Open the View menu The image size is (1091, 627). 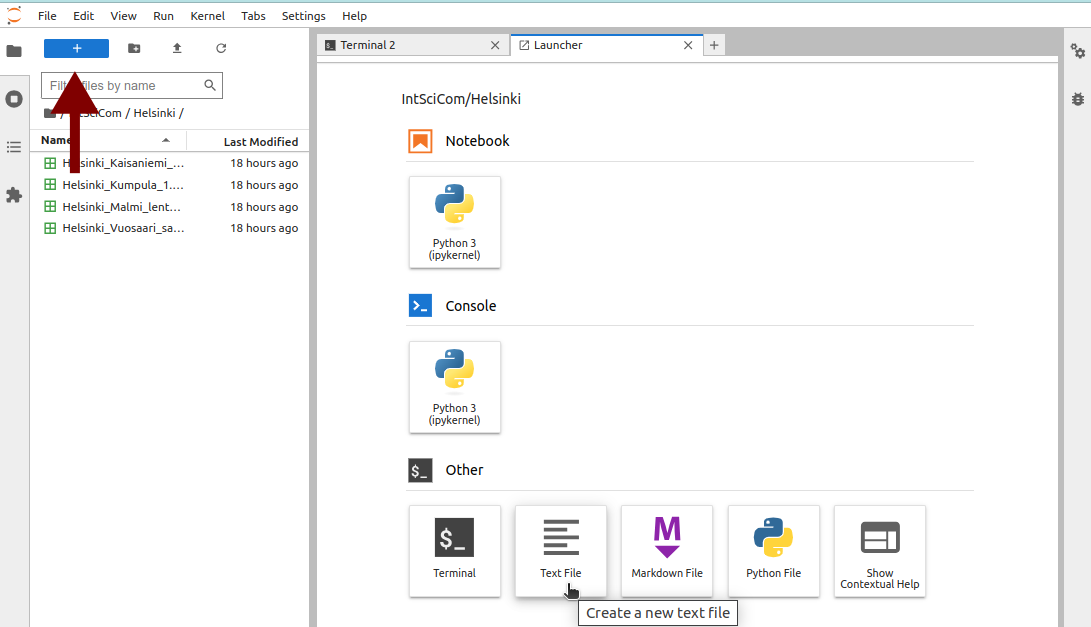tap(123, 15)
